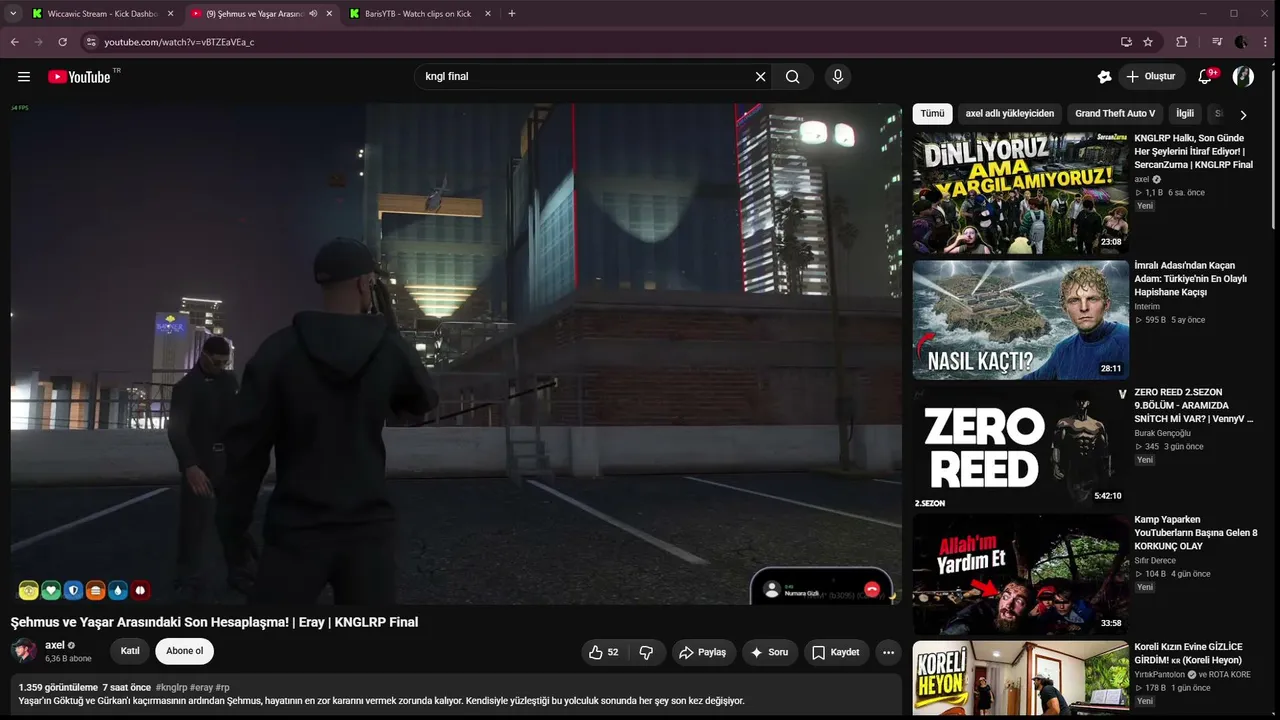Dislike the video with thumbs down
Image resolution: width=1280 pixels, height=720 pixels.
pos(646,652)
